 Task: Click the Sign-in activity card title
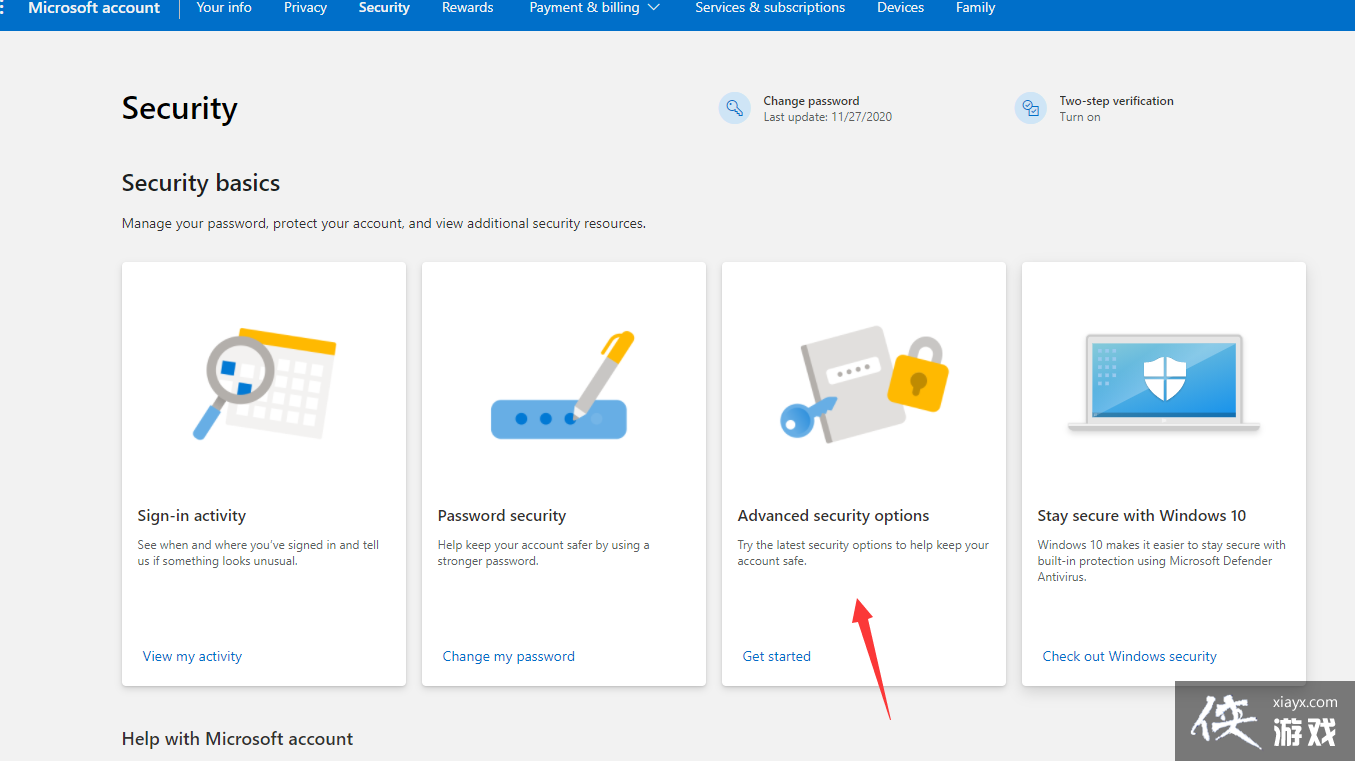(x=191, y=516)
